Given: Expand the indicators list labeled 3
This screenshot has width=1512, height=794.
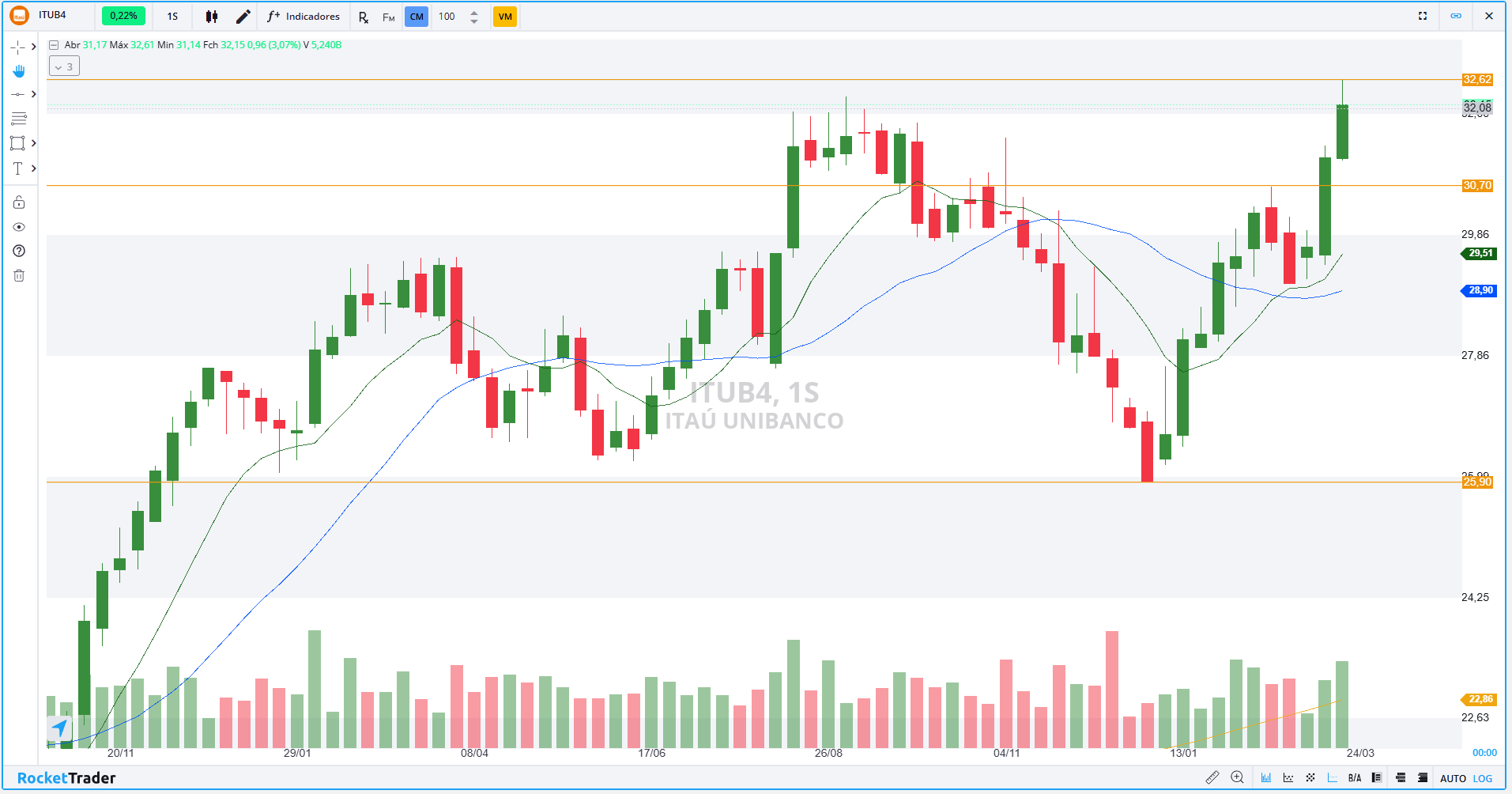Looking at the screenshot, I should [x=64, y=66].
